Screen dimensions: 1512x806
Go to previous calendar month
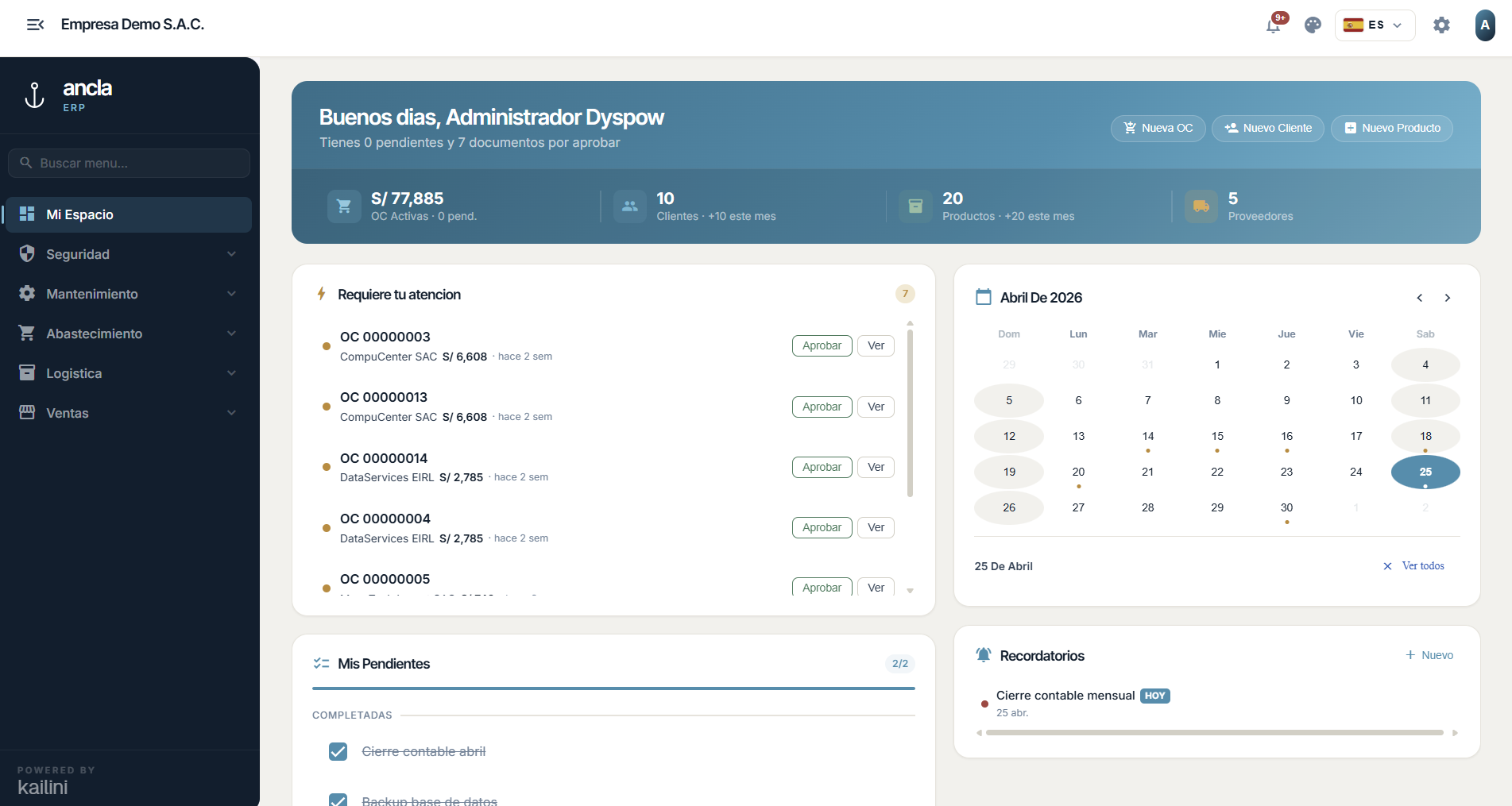coord(1420,298)
